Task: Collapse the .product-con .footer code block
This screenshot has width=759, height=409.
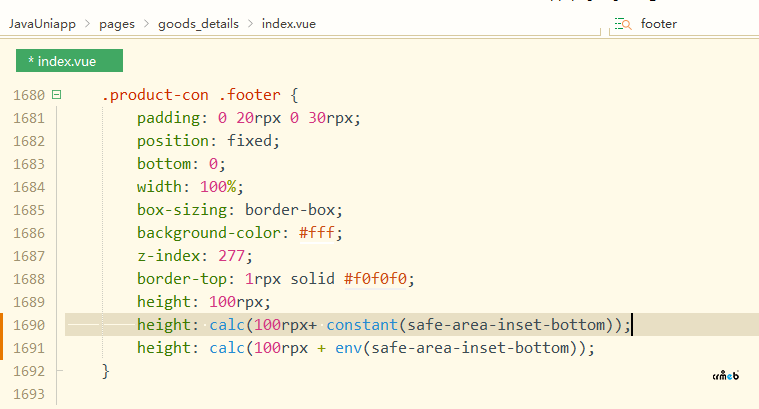Action: coord(56,96)
